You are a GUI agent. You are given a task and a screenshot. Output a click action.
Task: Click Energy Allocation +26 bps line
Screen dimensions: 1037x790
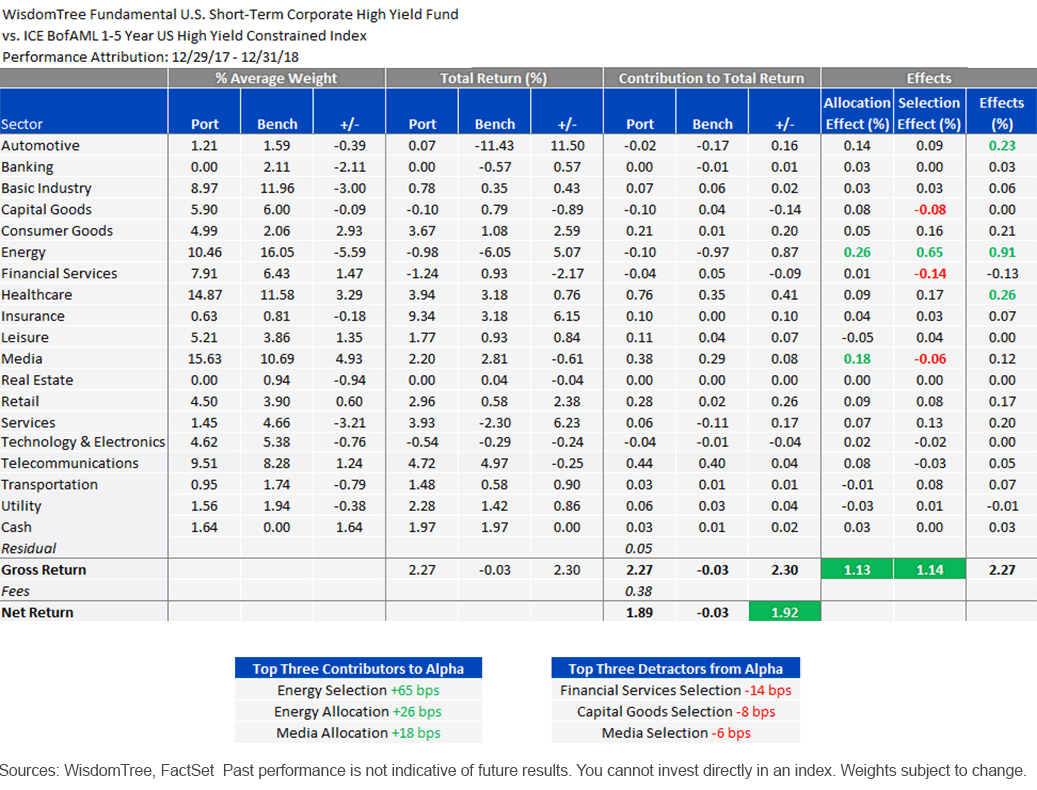click(358, 711)
